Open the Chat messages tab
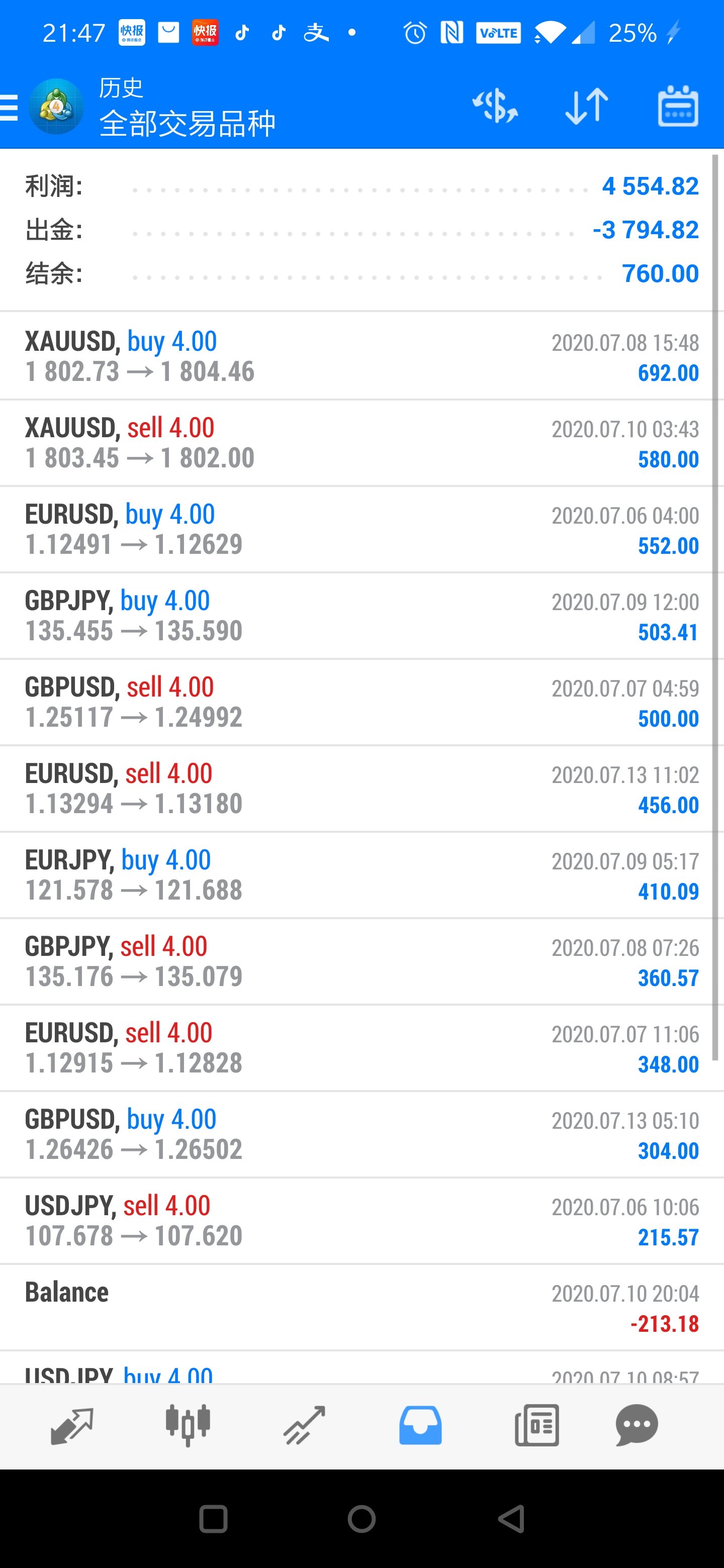Screen dimensions: 724x1568 pos(637,1425)
